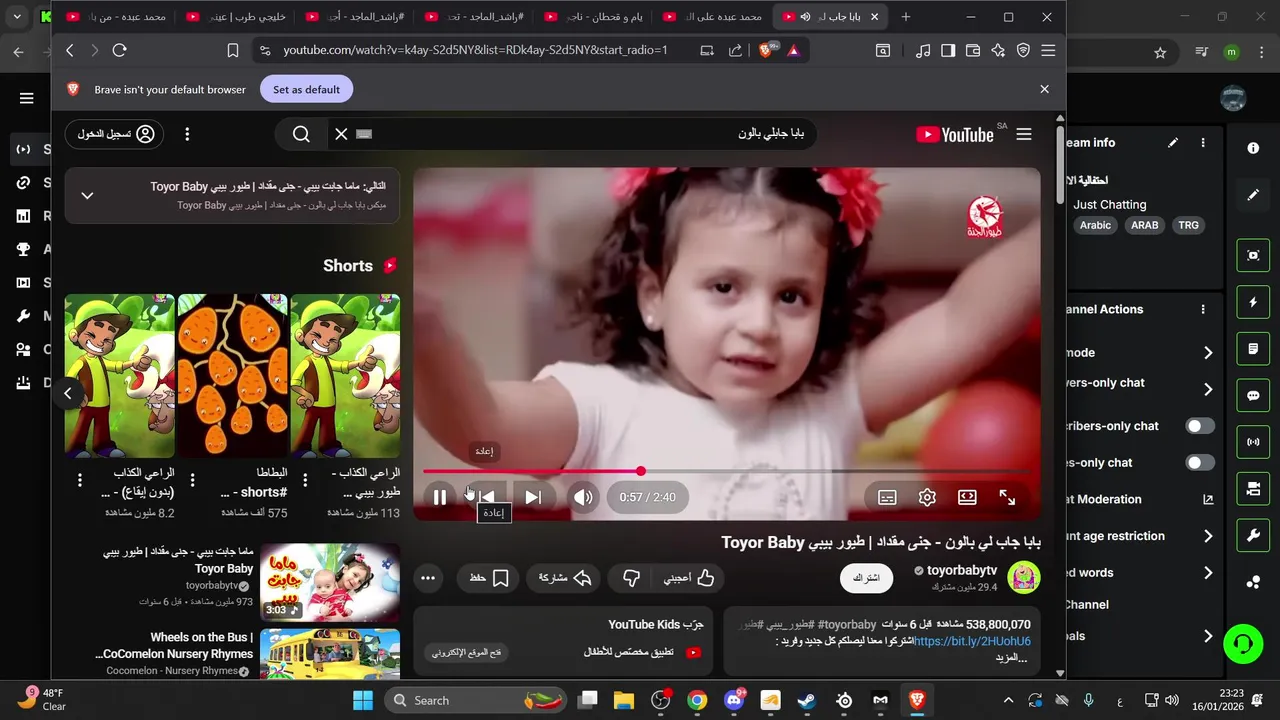Screen dimensions: 1280x720
Task: Expand the age restriction option chevron
Action: 1208,536
